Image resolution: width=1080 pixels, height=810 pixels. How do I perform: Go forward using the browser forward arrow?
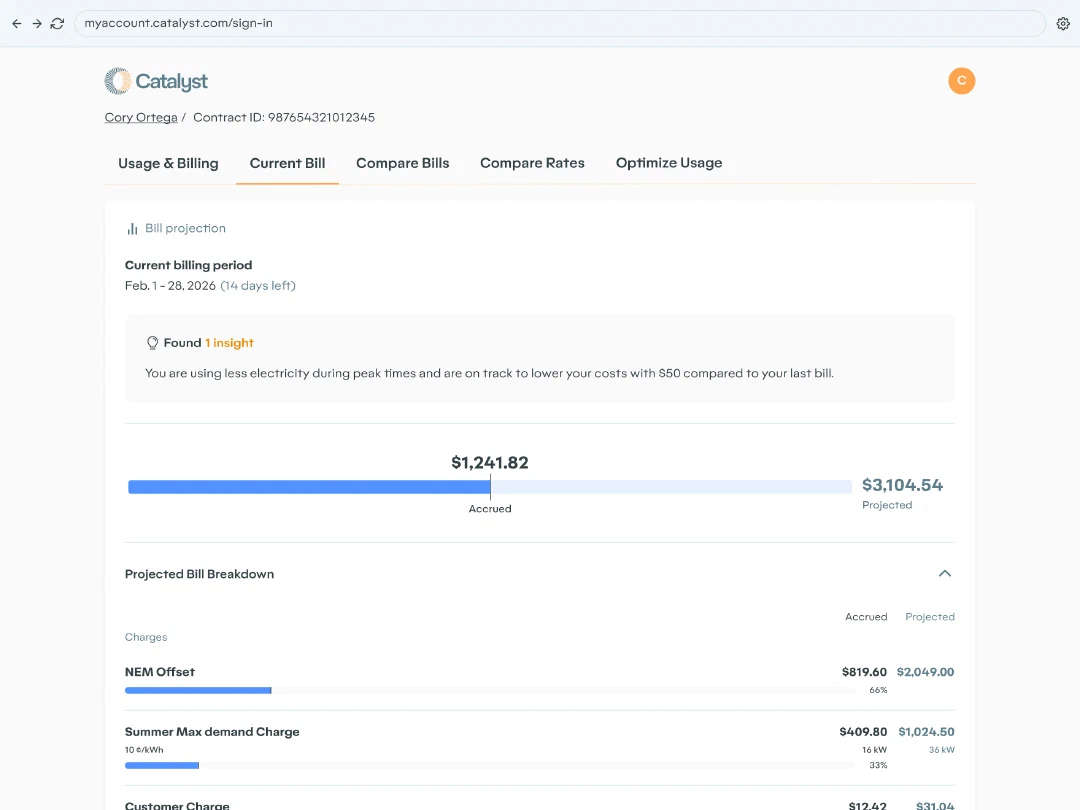[x=37, y=23]
